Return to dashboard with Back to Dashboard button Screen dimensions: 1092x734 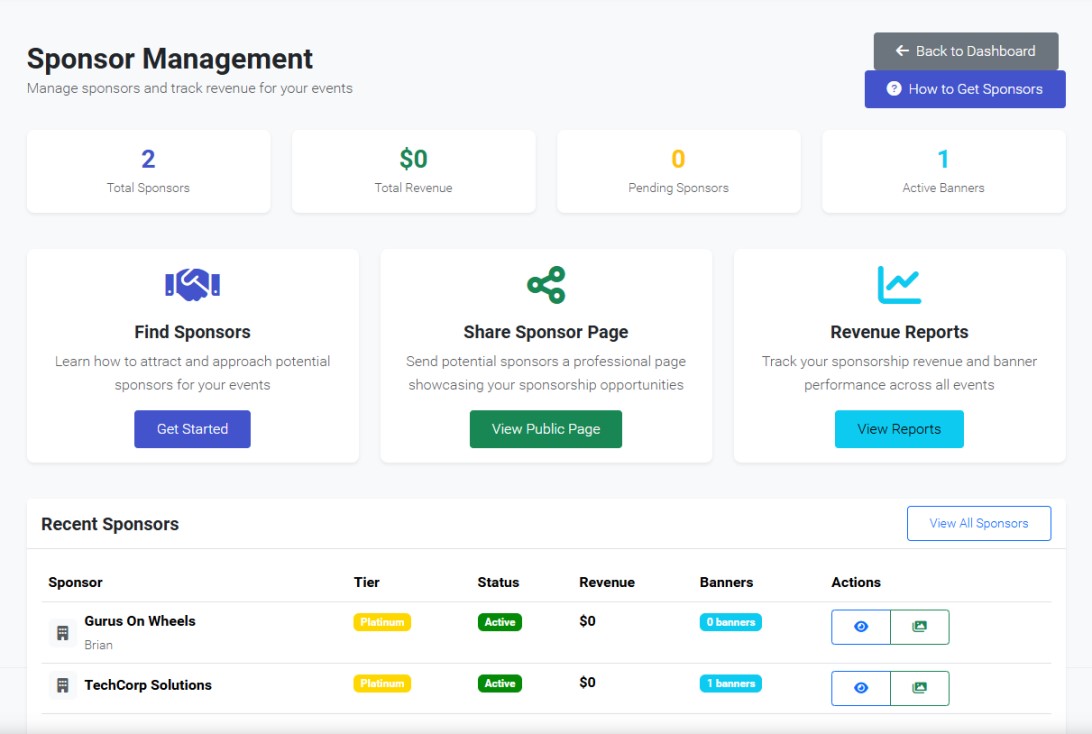pos(965,51)
